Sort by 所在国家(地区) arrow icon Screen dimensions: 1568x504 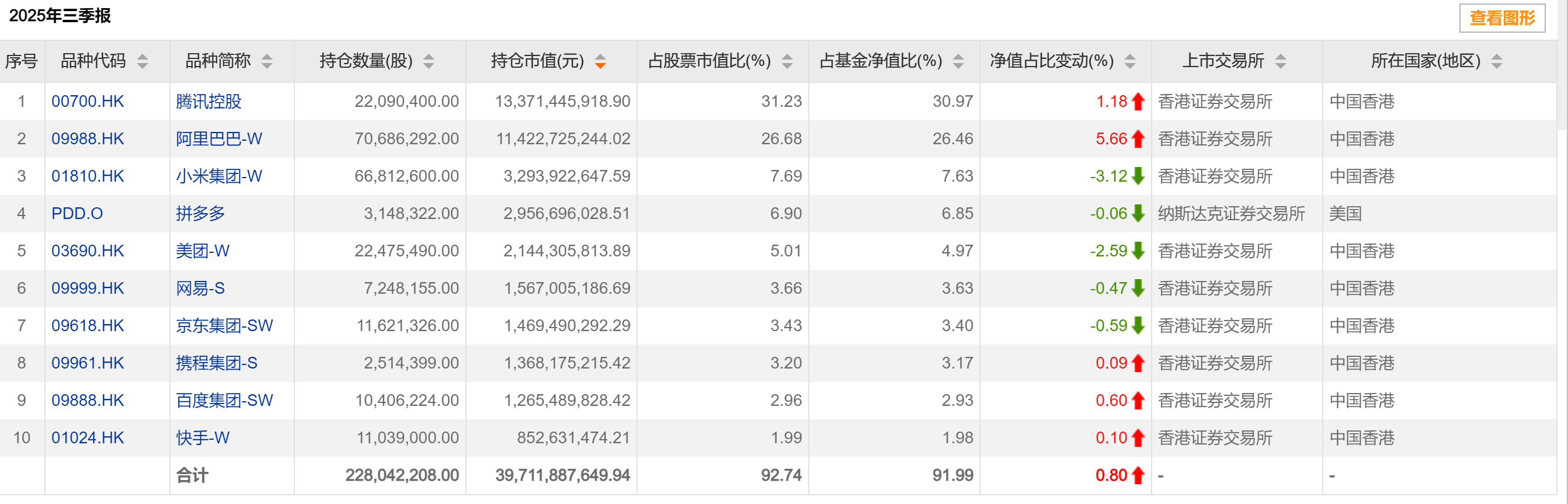(1497, 61)
